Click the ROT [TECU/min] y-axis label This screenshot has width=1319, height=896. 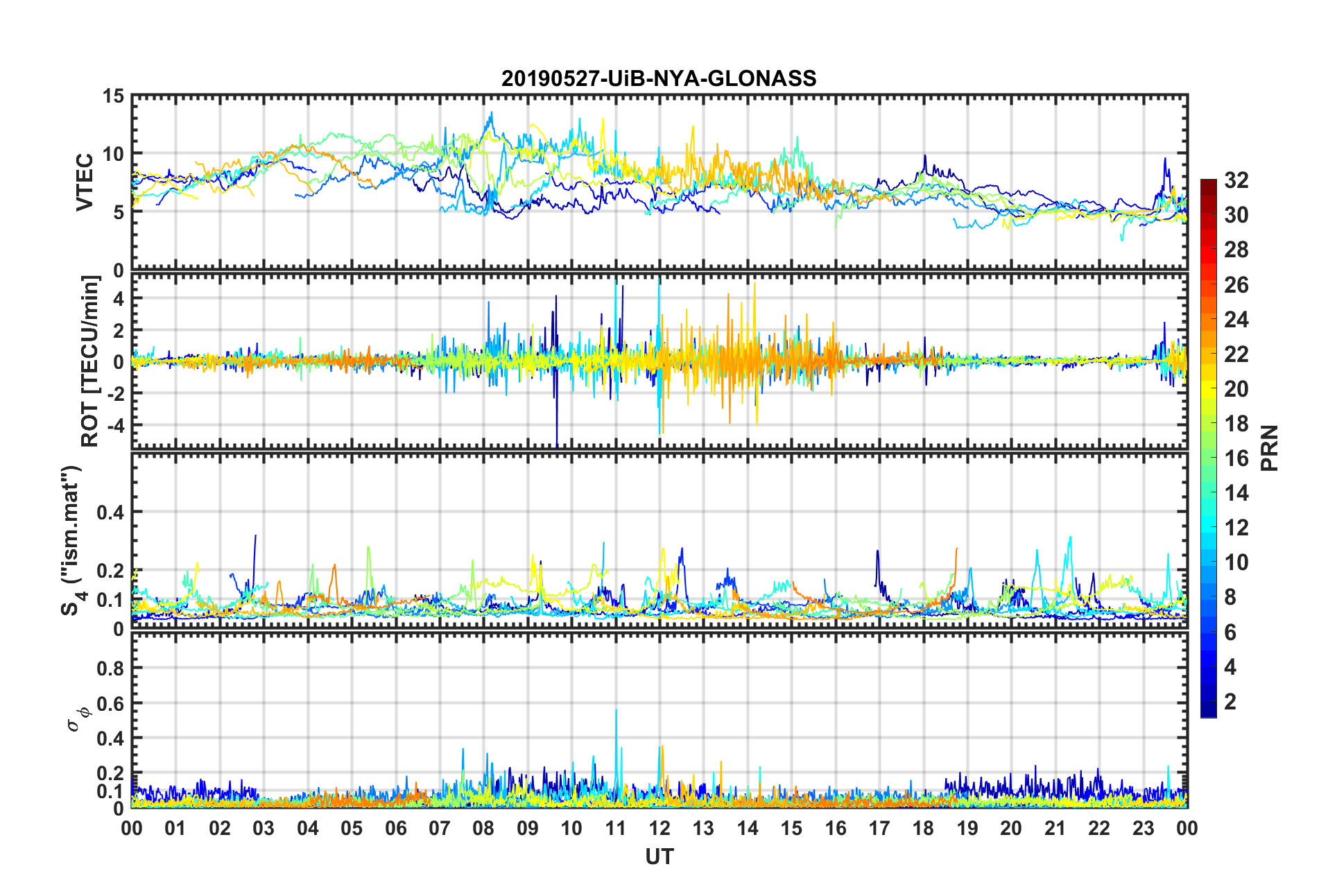[x=90, y=361]
